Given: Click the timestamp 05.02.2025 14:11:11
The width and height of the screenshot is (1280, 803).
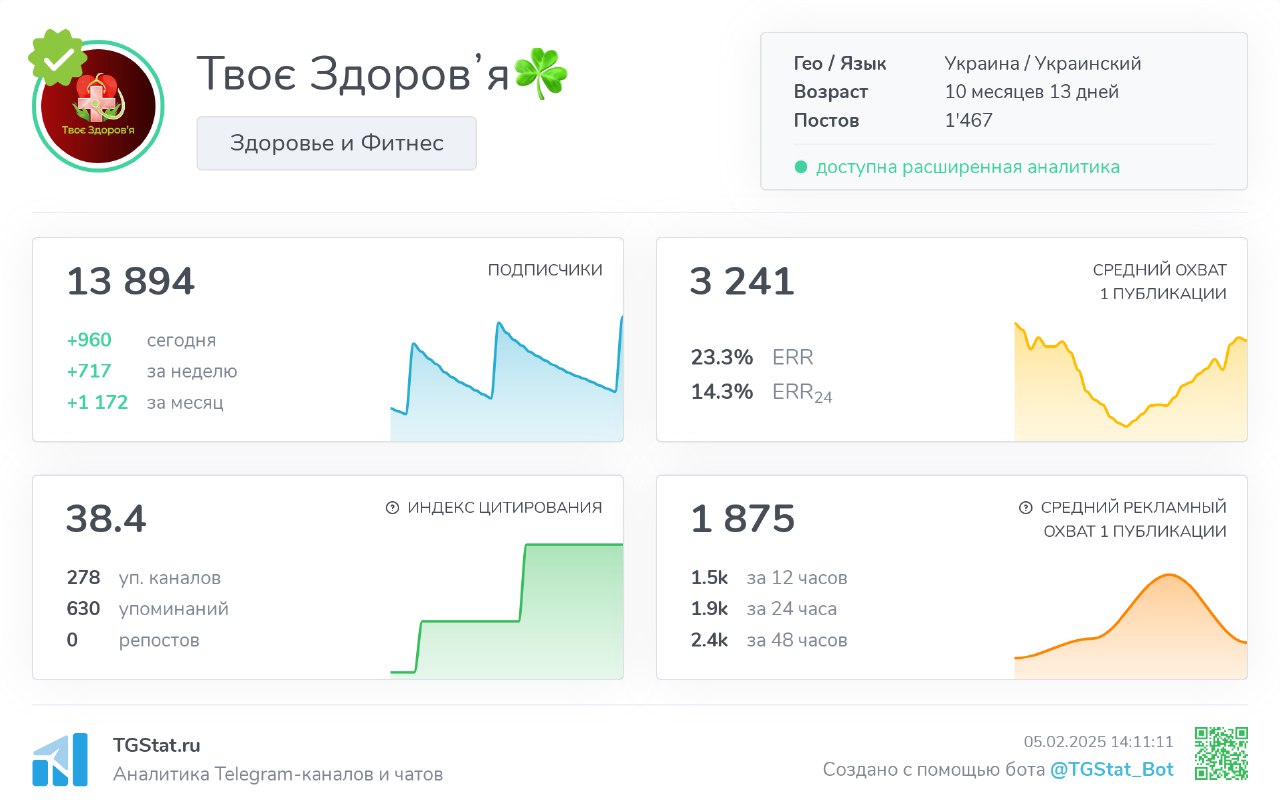Looking at the screenshot, I should pyautogui.click(x=1098, y=742).
